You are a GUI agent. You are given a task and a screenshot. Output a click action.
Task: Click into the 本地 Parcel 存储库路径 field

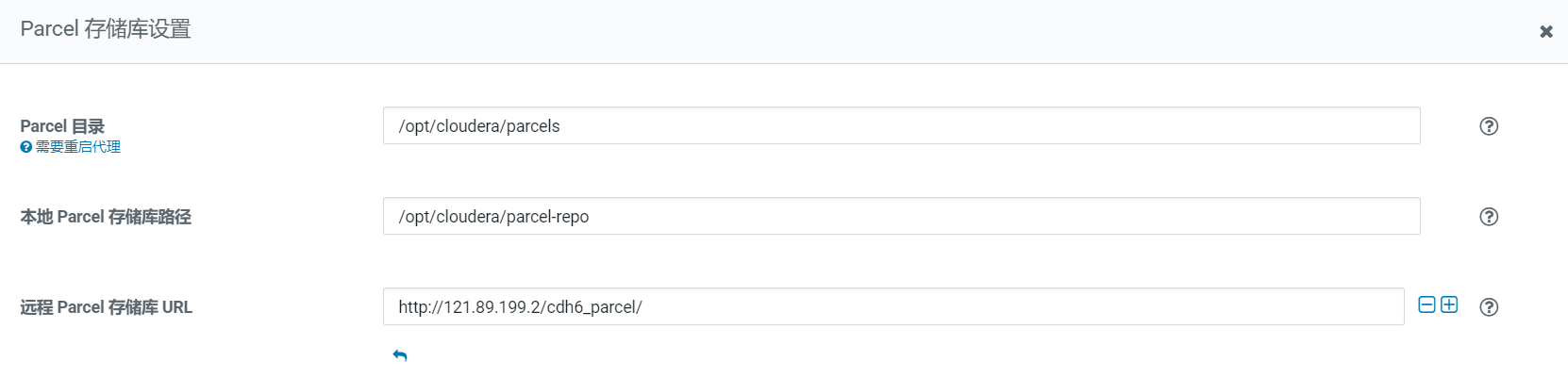943,217
